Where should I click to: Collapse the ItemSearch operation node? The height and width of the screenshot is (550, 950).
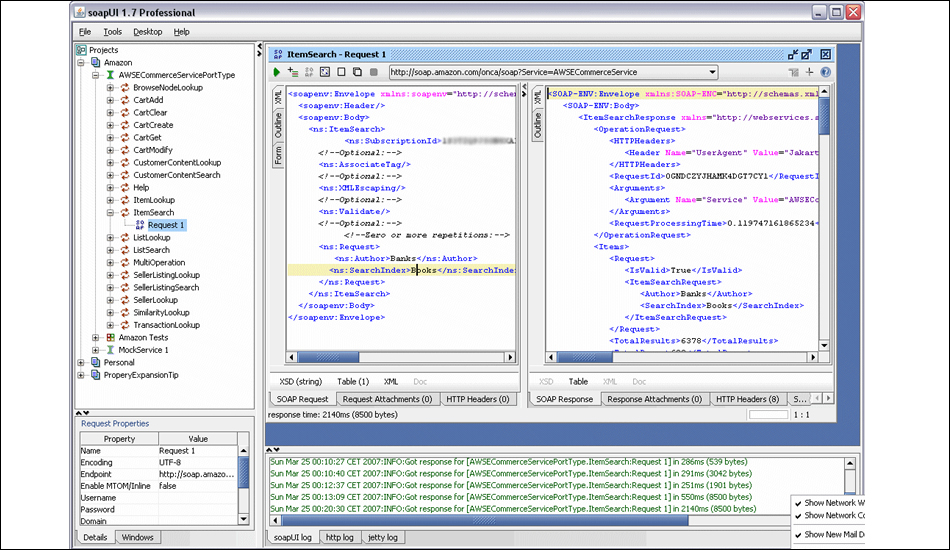click(110, 213)
